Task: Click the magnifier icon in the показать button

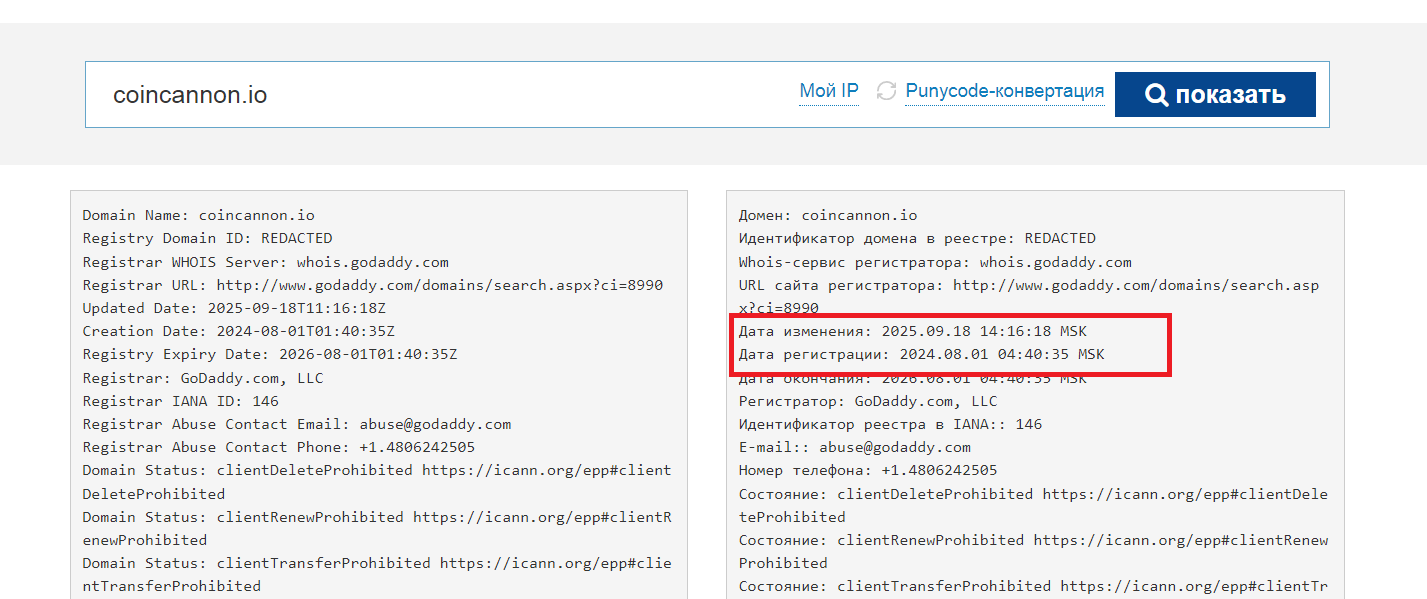Action: click(x=1156, y=95)
